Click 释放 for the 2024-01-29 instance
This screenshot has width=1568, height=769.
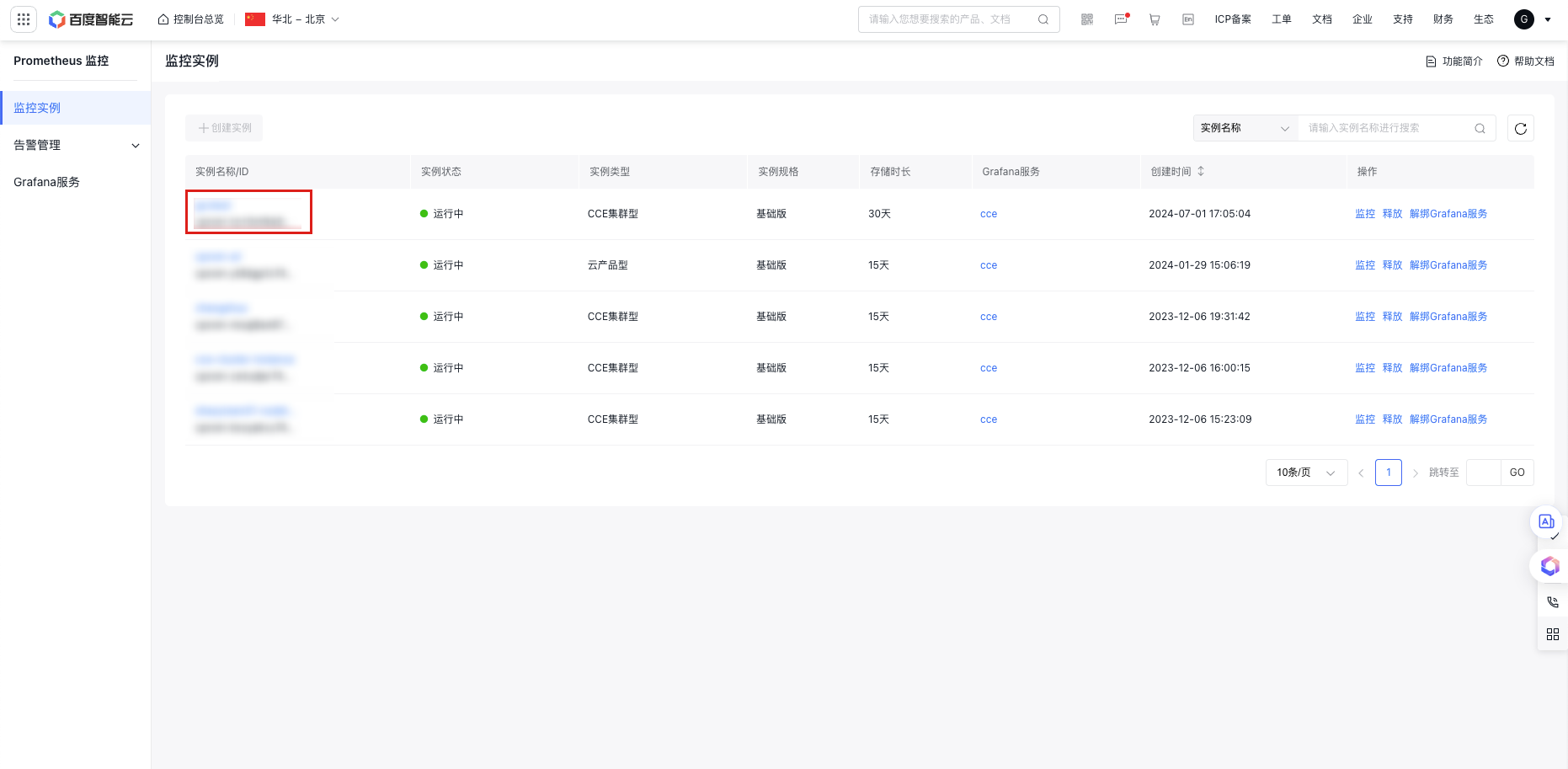(x=1392, y=265)
